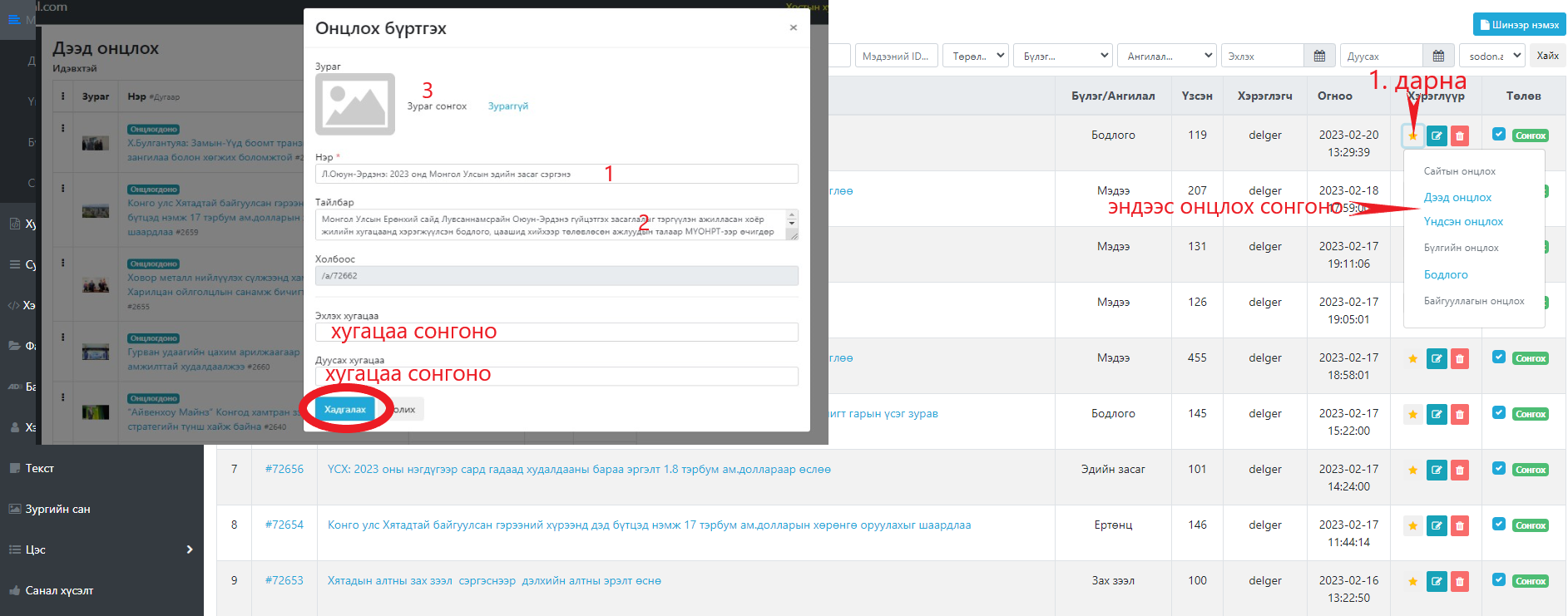Toggle the status checkbox for row #72656
Image resolution: width=1568 pixels, height=616 pixels.
(1498, 469)
